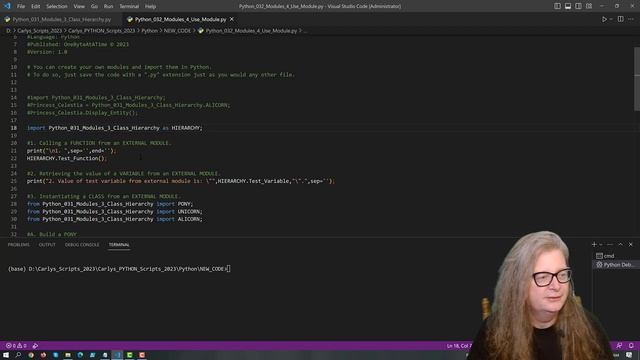This screenshot has height=360, width=640.
Task: Click 'from ... import ALICORN' code line
Action: [x=115, y=219]
